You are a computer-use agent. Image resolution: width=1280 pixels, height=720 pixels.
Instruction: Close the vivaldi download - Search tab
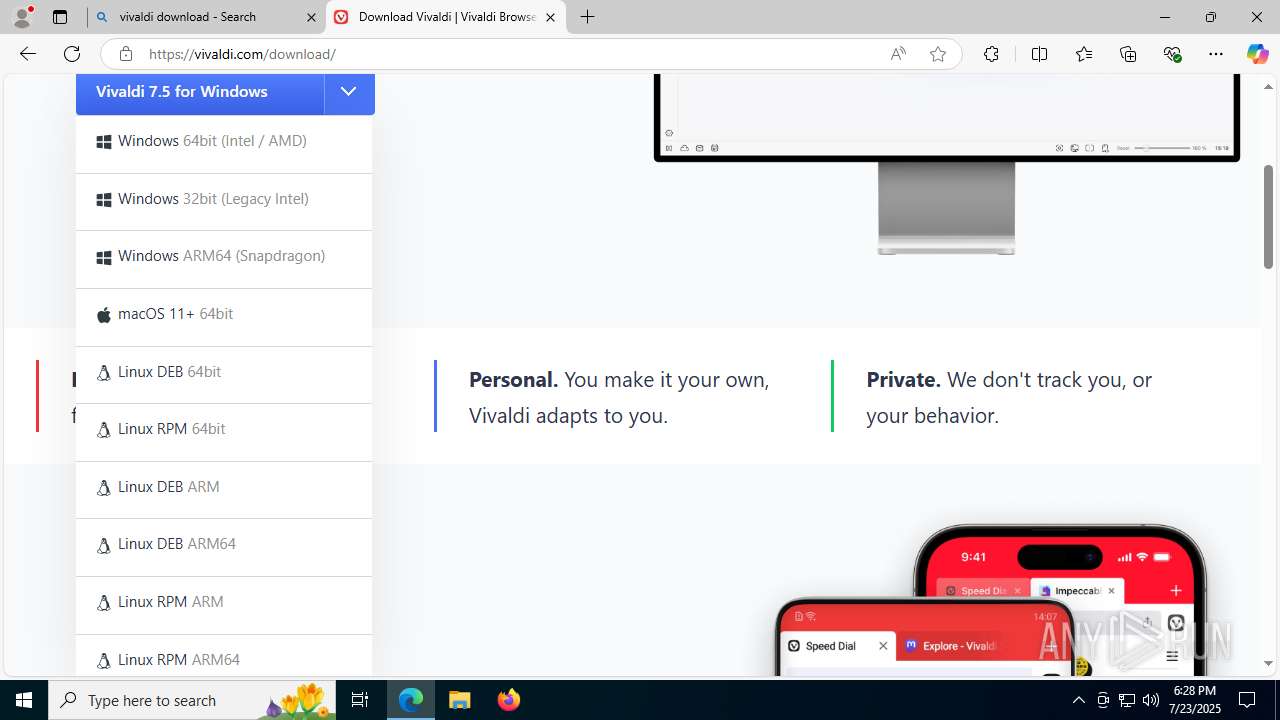[x=311, y=17]
